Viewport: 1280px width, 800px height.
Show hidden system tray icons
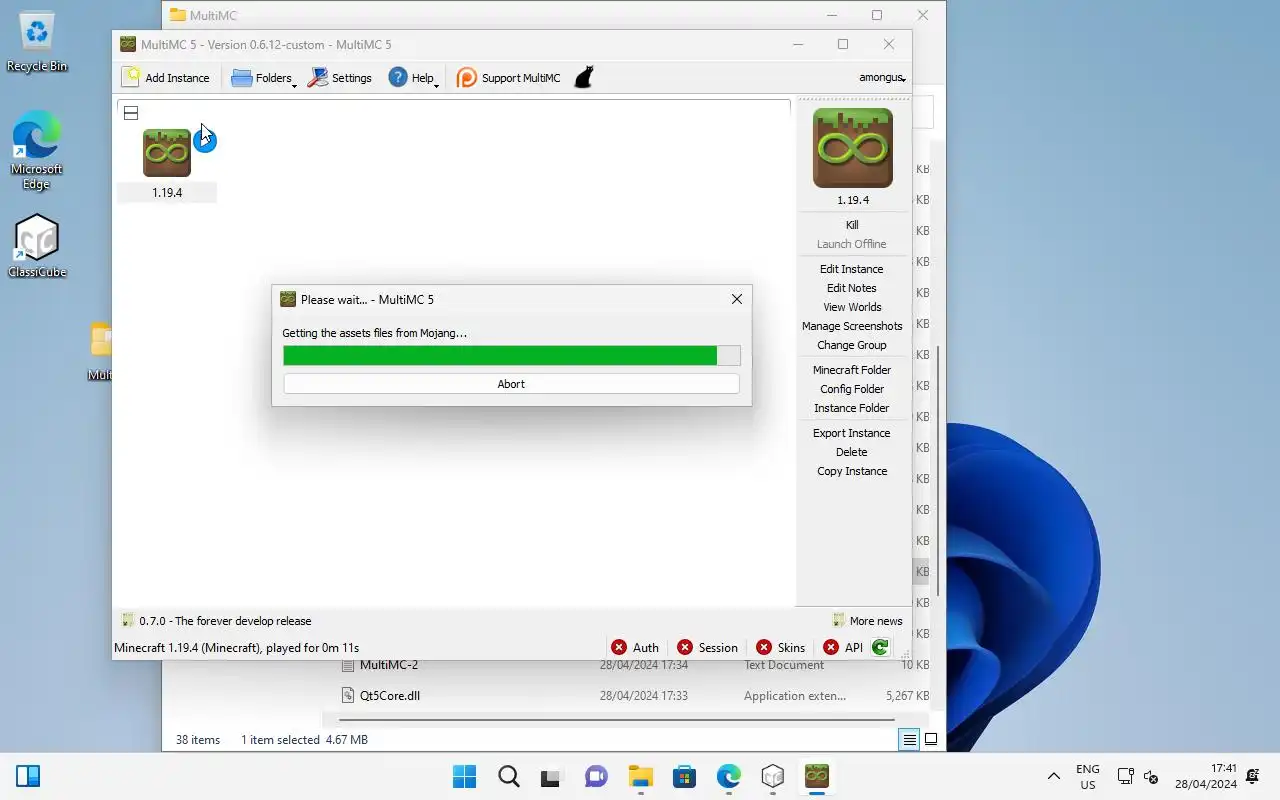pos(1053,776)
